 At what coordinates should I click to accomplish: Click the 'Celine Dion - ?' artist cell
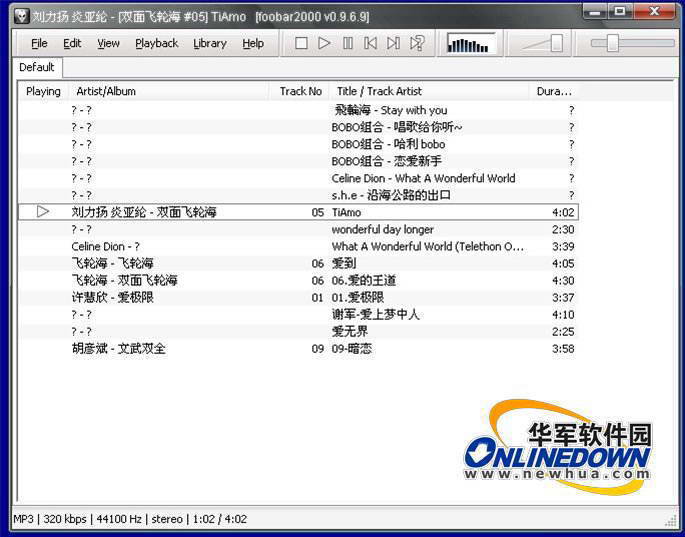point(106,246)
